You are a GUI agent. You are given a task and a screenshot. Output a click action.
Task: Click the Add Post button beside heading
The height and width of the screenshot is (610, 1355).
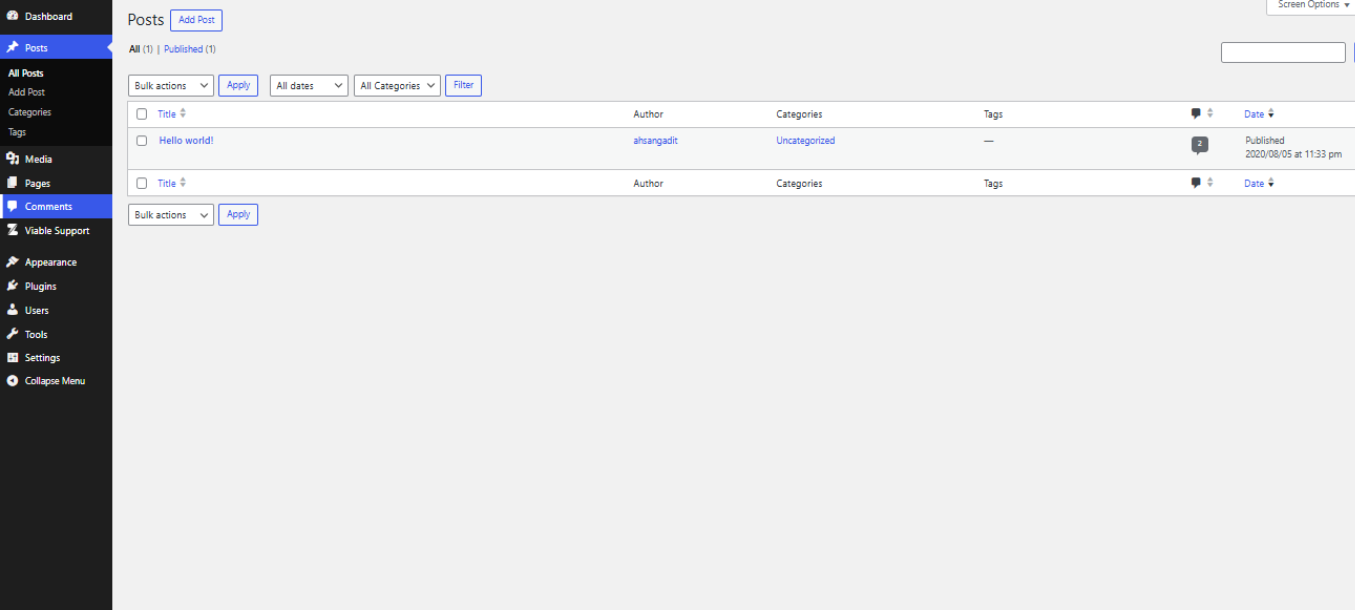(x=196, y=20)
